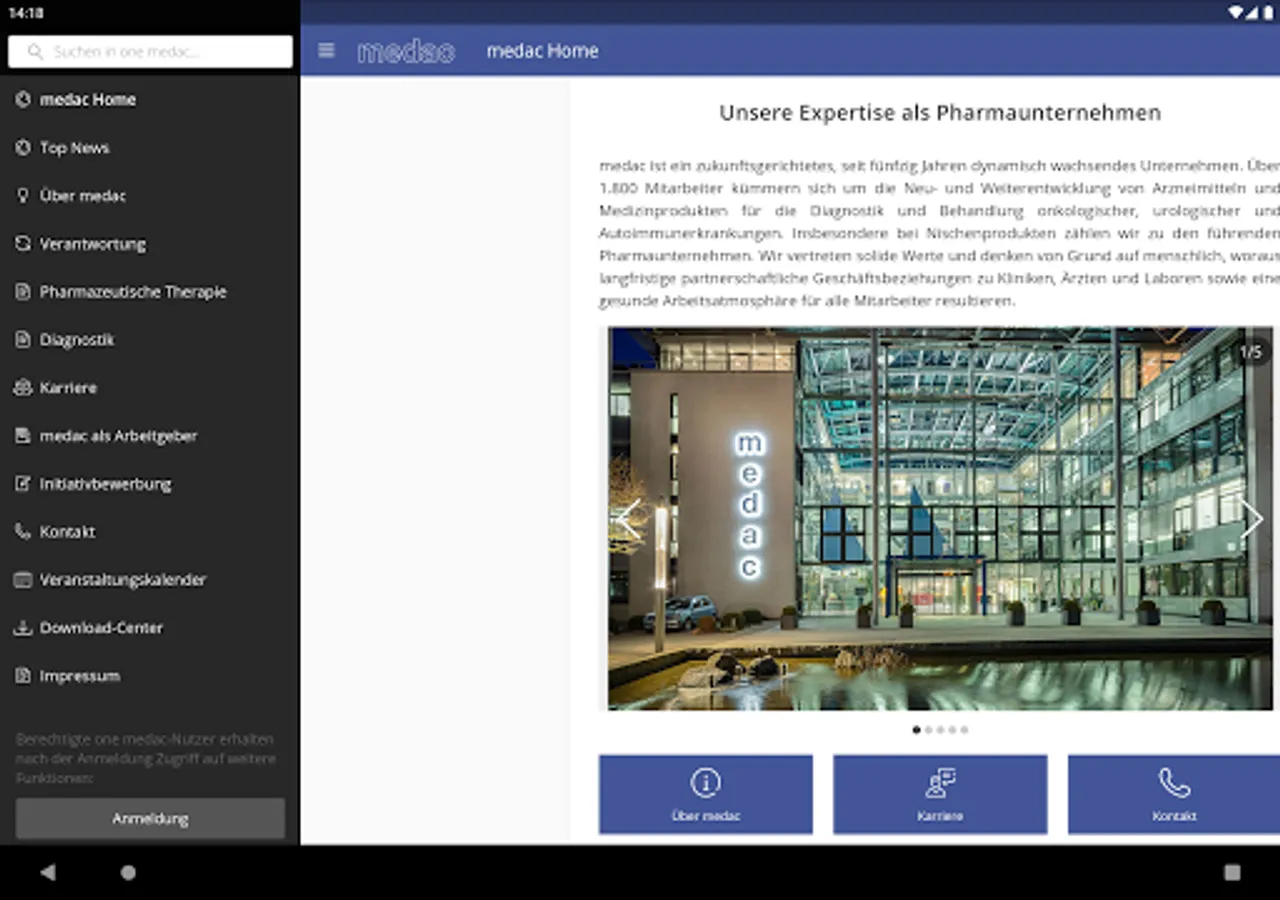Tap the Android recent apps square button
1280x900 pixels.
(x=1232, y=872)
